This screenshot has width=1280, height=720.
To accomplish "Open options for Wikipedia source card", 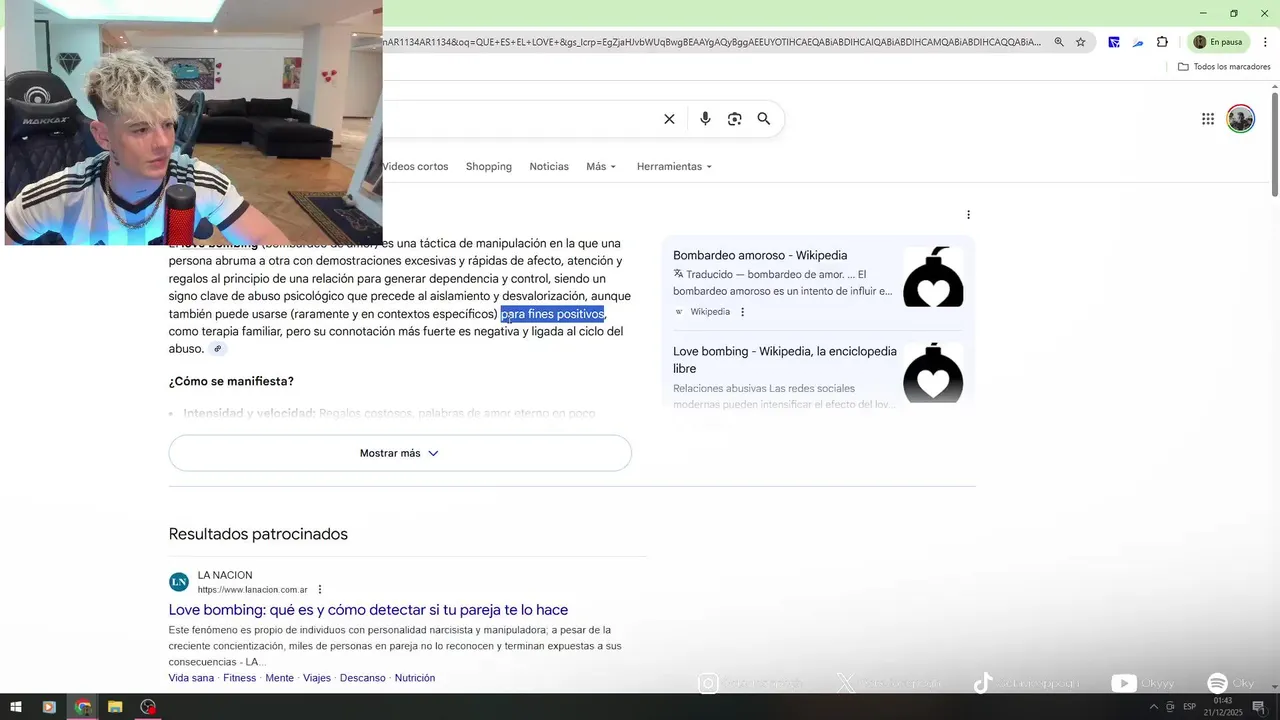I will click(742, 312).
